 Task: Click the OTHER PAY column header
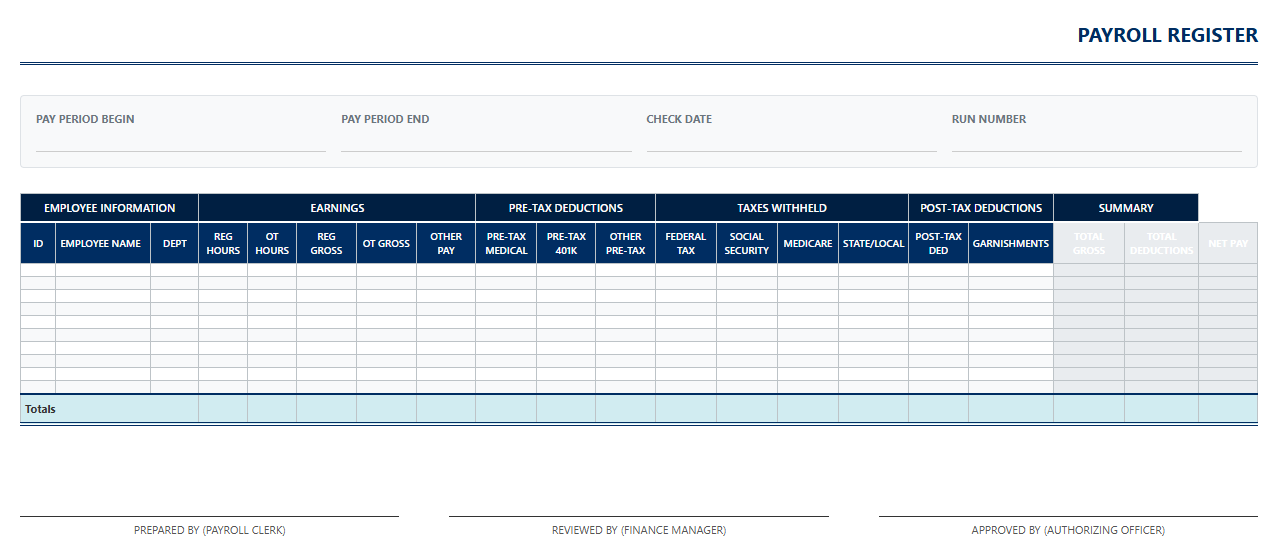click(446, 243)
